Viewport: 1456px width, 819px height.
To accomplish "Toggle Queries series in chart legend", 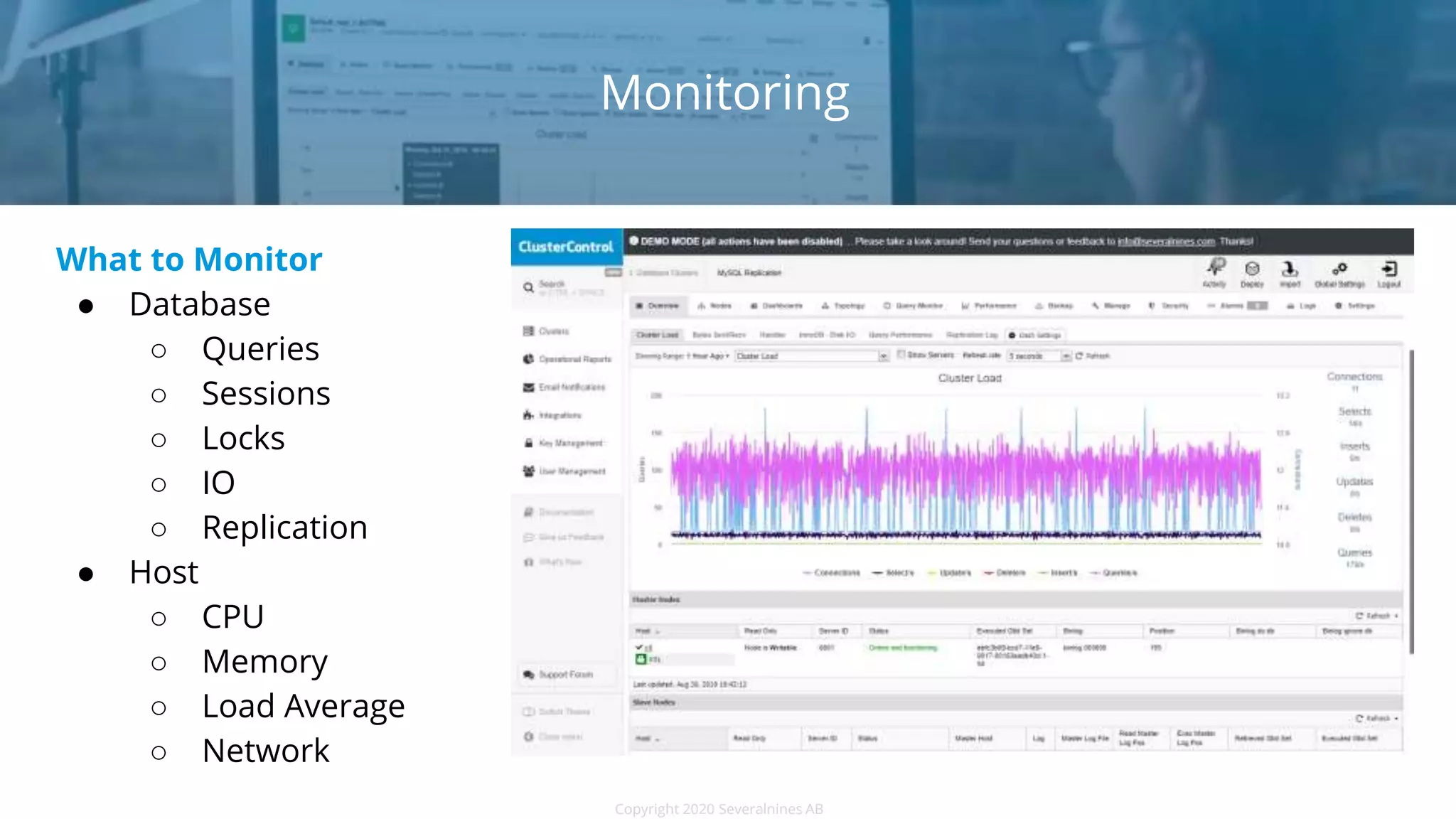I will (1114, 573).
